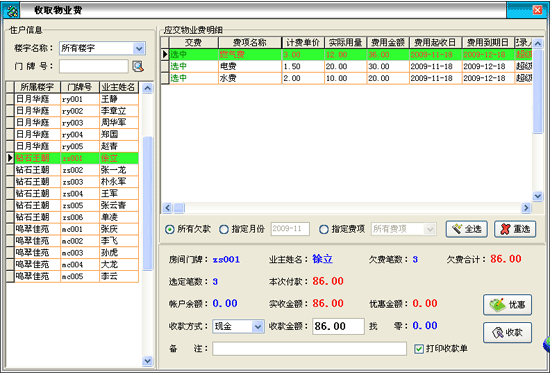552x375 pixels.
Task: Click the 业主姓名 column header
Action: tap(118, 87)
